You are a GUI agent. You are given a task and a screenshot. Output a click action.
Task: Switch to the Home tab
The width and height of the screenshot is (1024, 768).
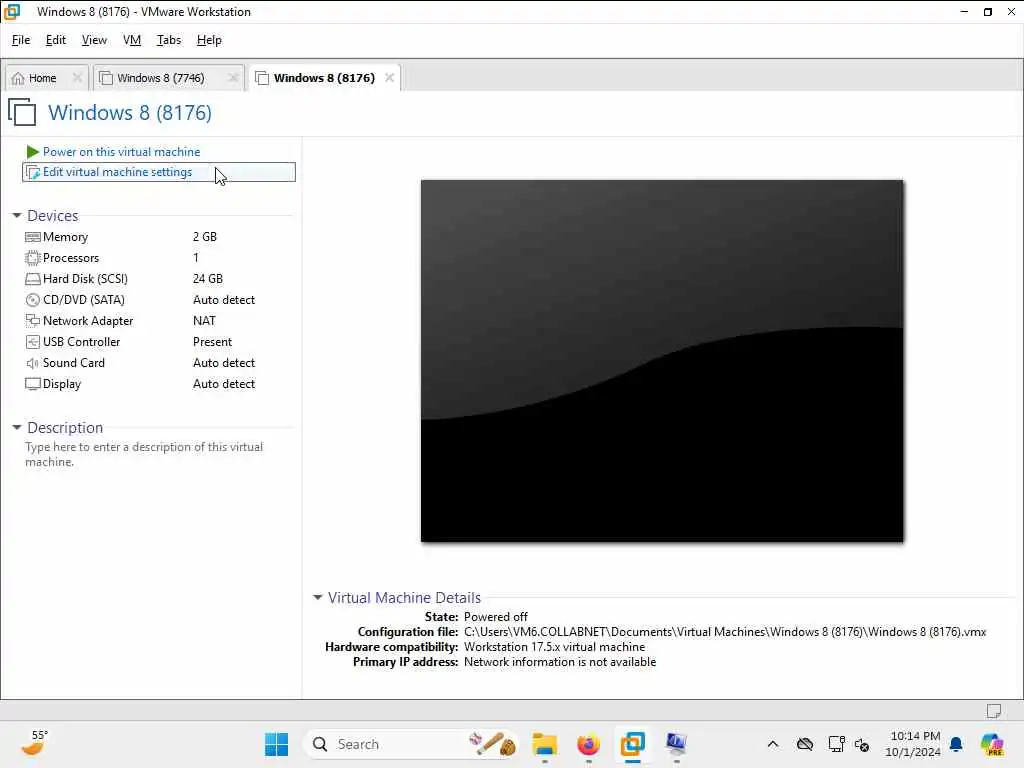pos(46,78)
